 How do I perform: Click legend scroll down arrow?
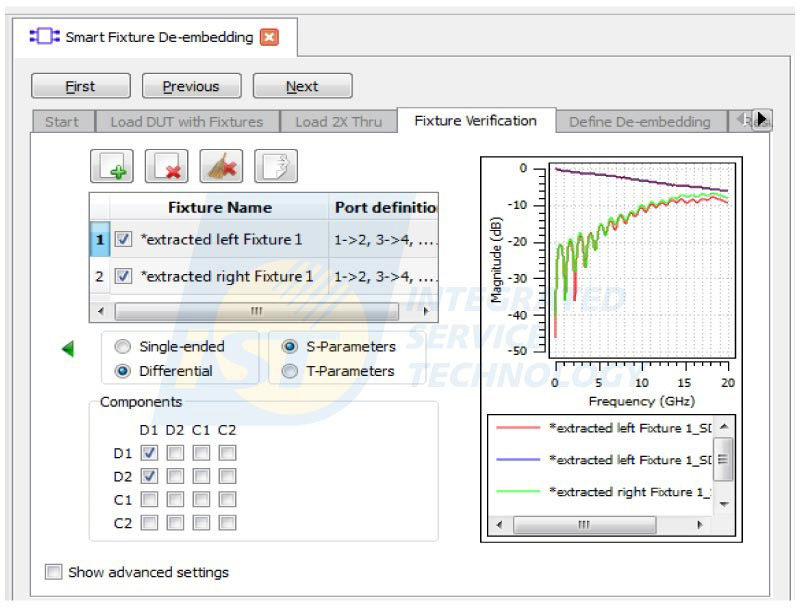(x=724, y=504)
